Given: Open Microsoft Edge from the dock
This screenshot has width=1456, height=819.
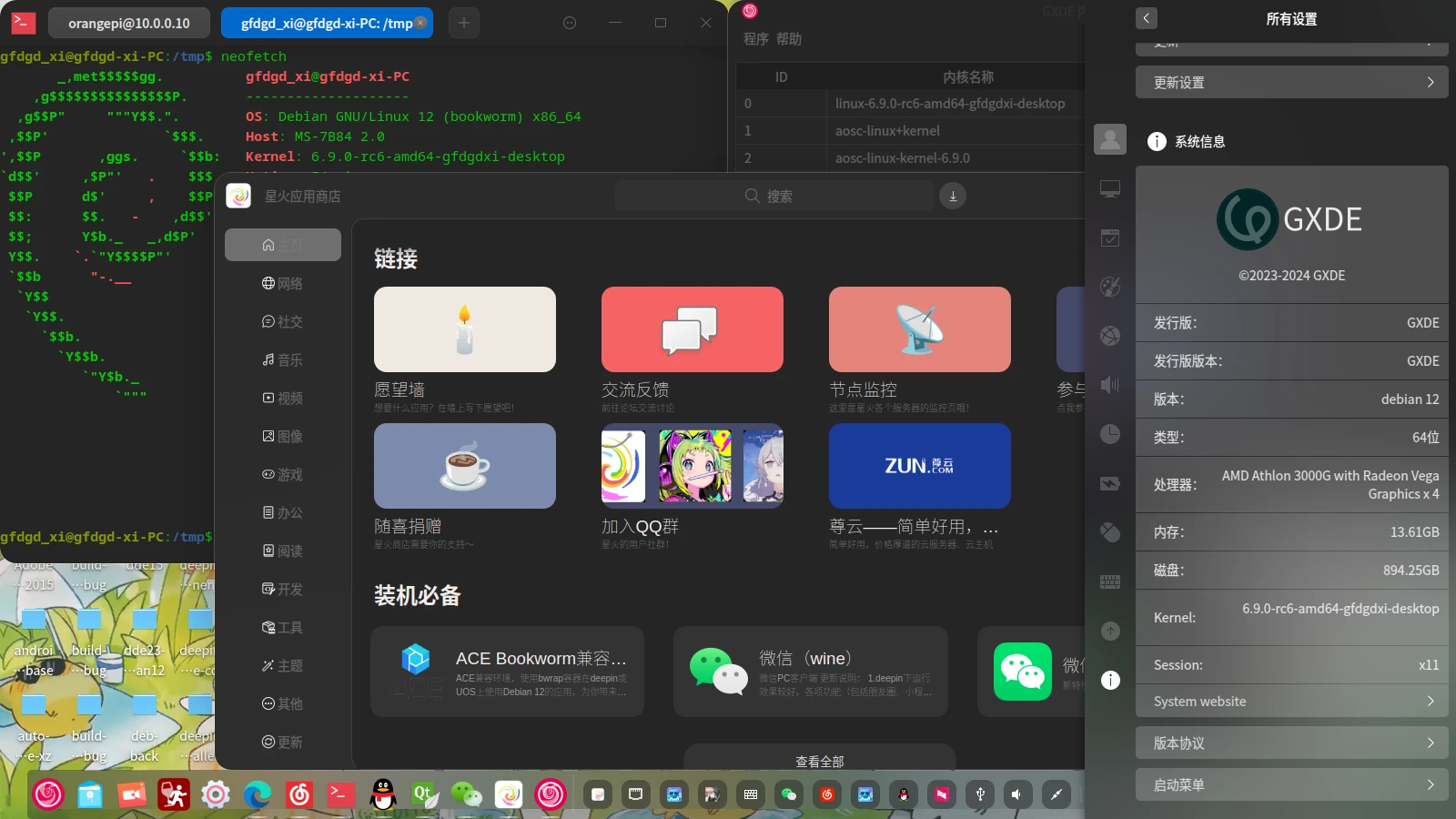Looking at the screenshot, I should (x=258, y=794).
